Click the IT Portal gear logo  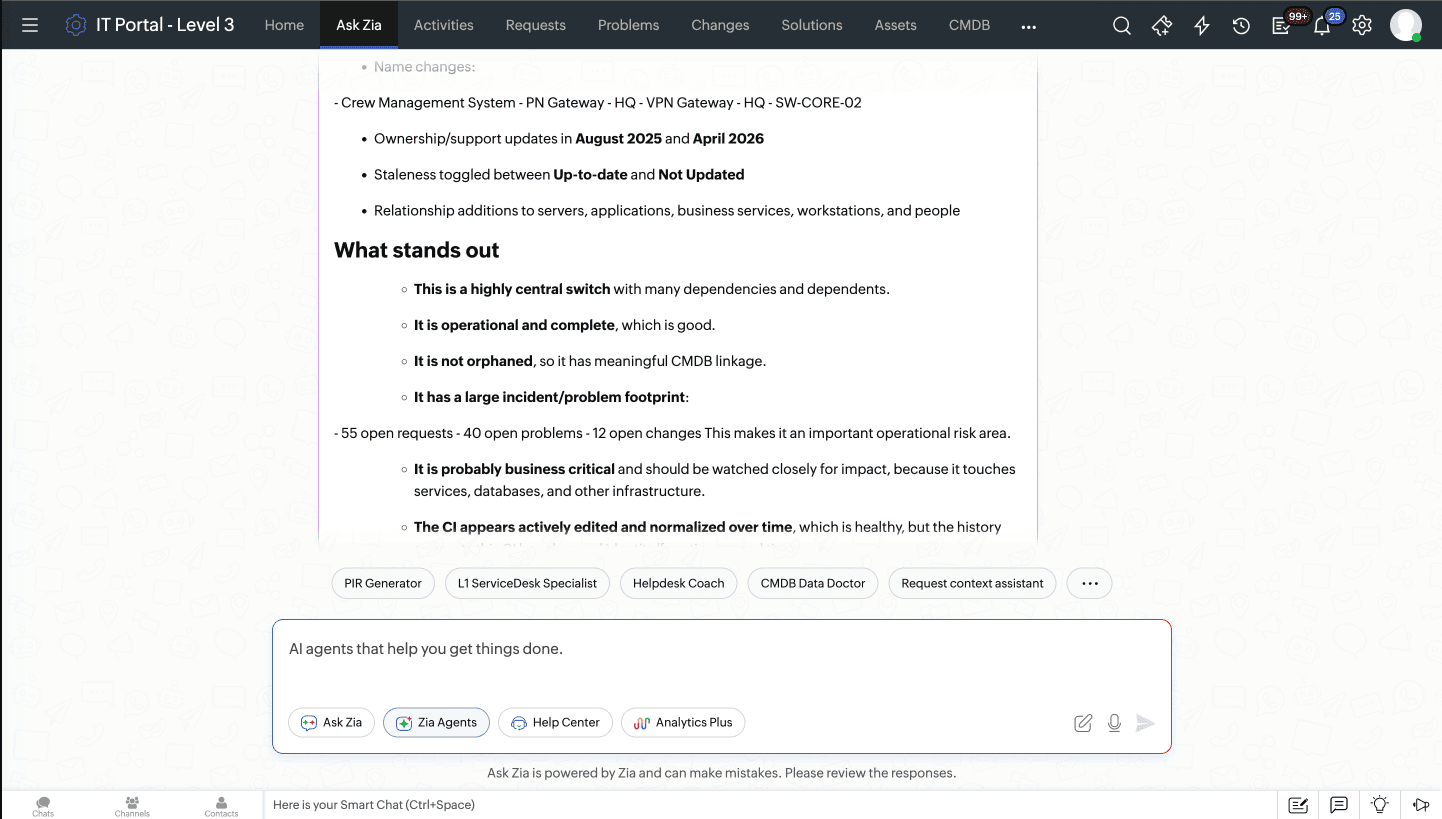point(75,25)
